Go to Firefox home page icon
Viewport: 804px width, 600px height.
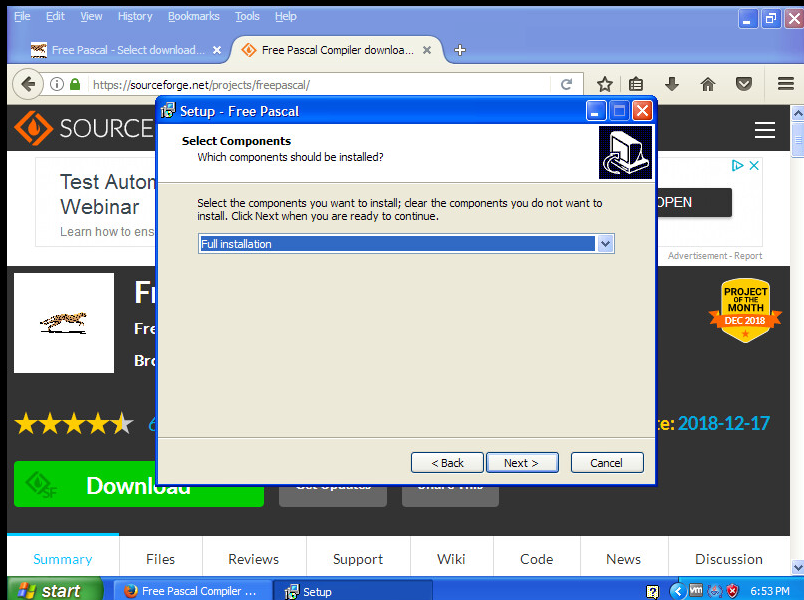pyautogui.click(x=708, y=84)
